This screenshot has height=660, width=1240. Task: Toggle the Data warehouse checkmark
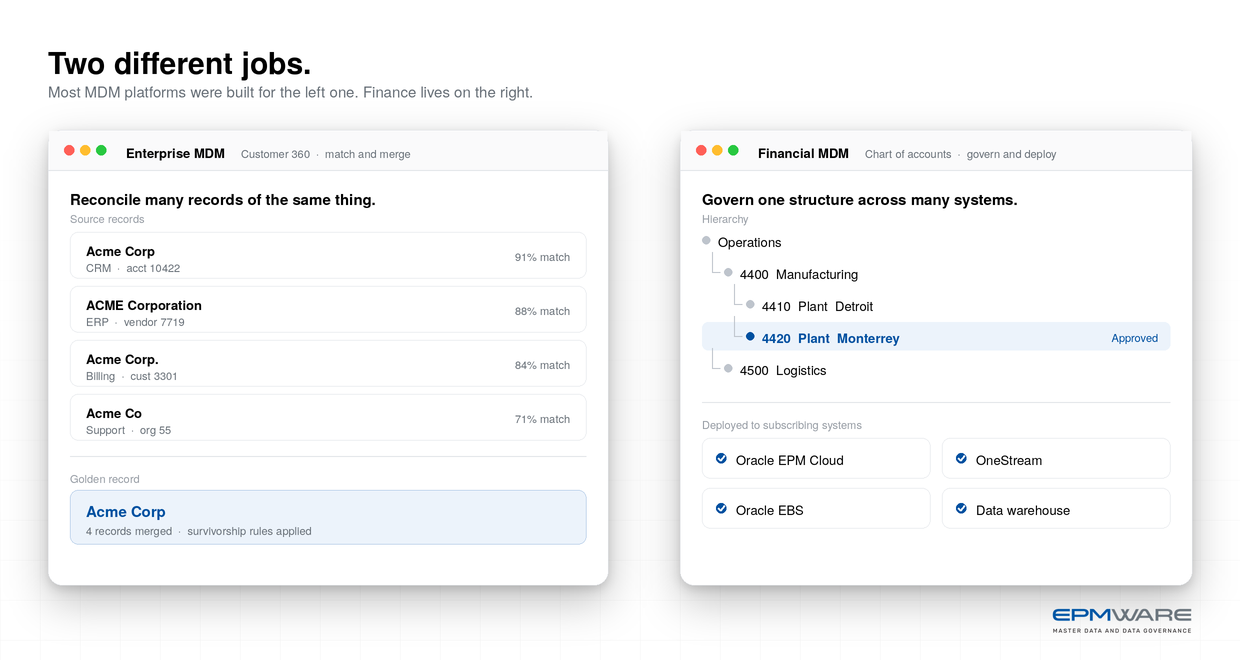[961, 509]
